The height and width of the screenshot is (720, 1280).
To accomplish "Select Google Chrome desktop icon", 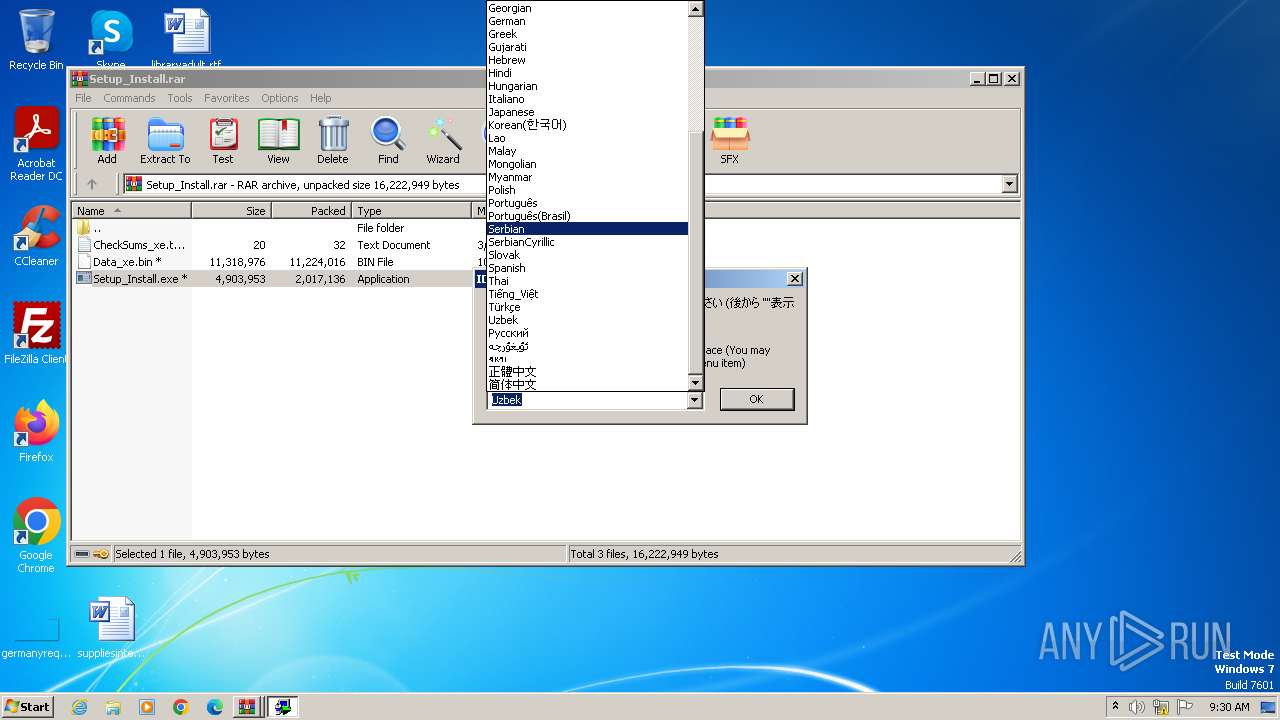I will click(x=36, y=536).
